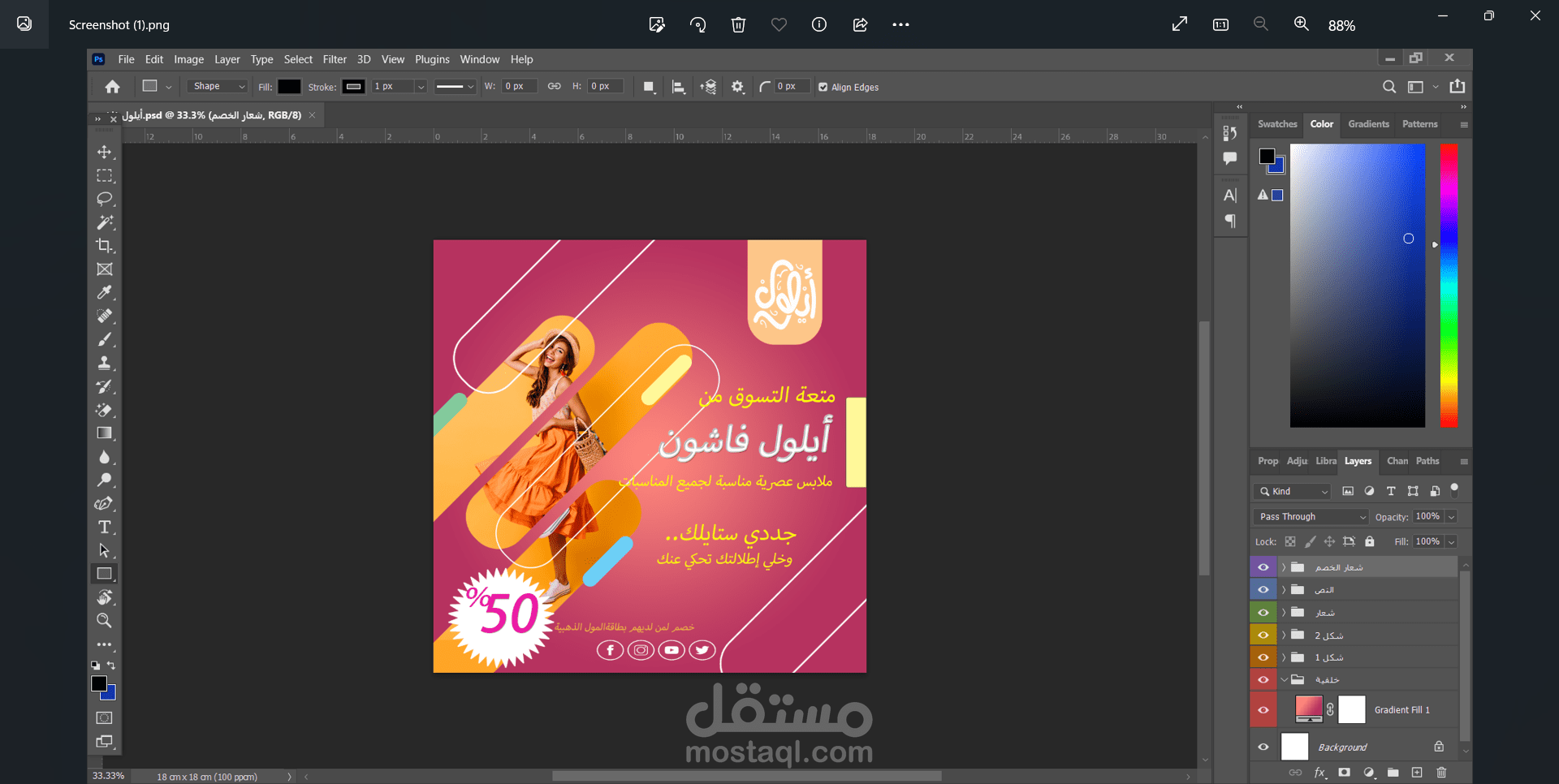1559x784 pixels.
Task: Open the Opacity slider dropdown arrow
Action: pyautogui.click(x=1452, y=517)
